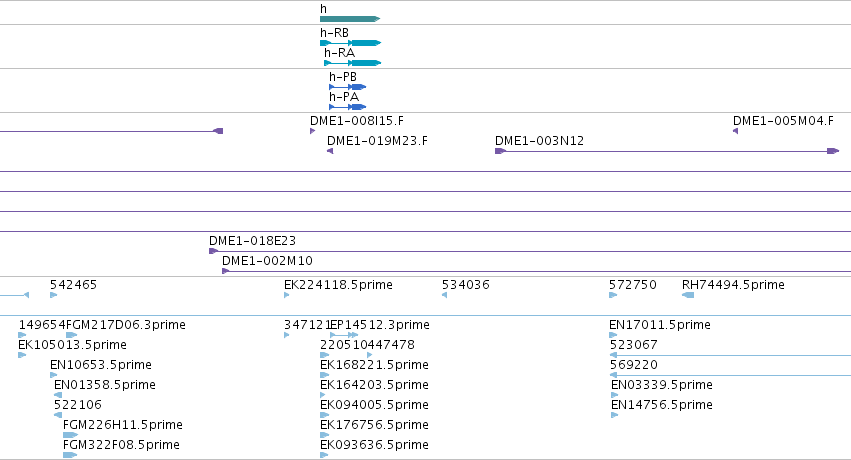This screenshot has height=460, width=851.
Task: Click the 534036 feature label
Action: 466,285
